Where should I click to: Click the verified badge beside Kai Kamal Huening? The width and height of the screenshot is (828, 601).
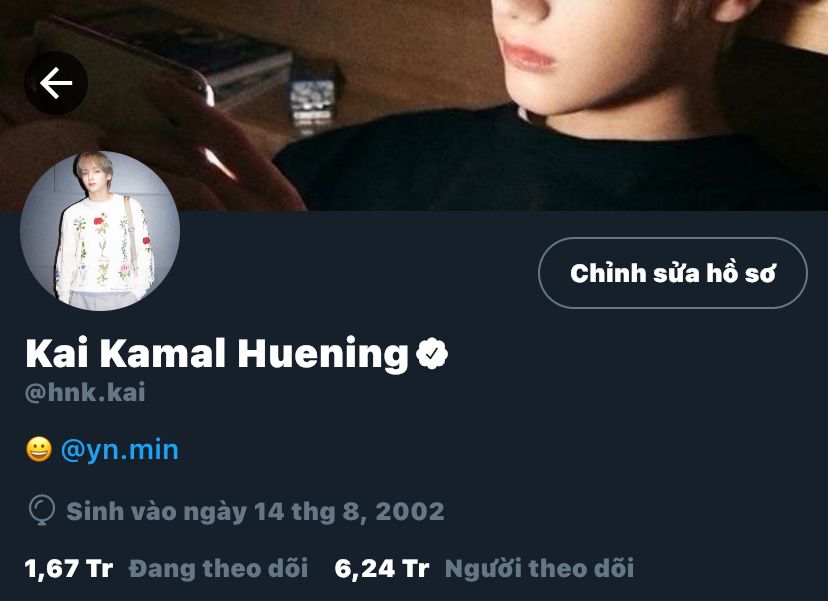tap(432, 353)
